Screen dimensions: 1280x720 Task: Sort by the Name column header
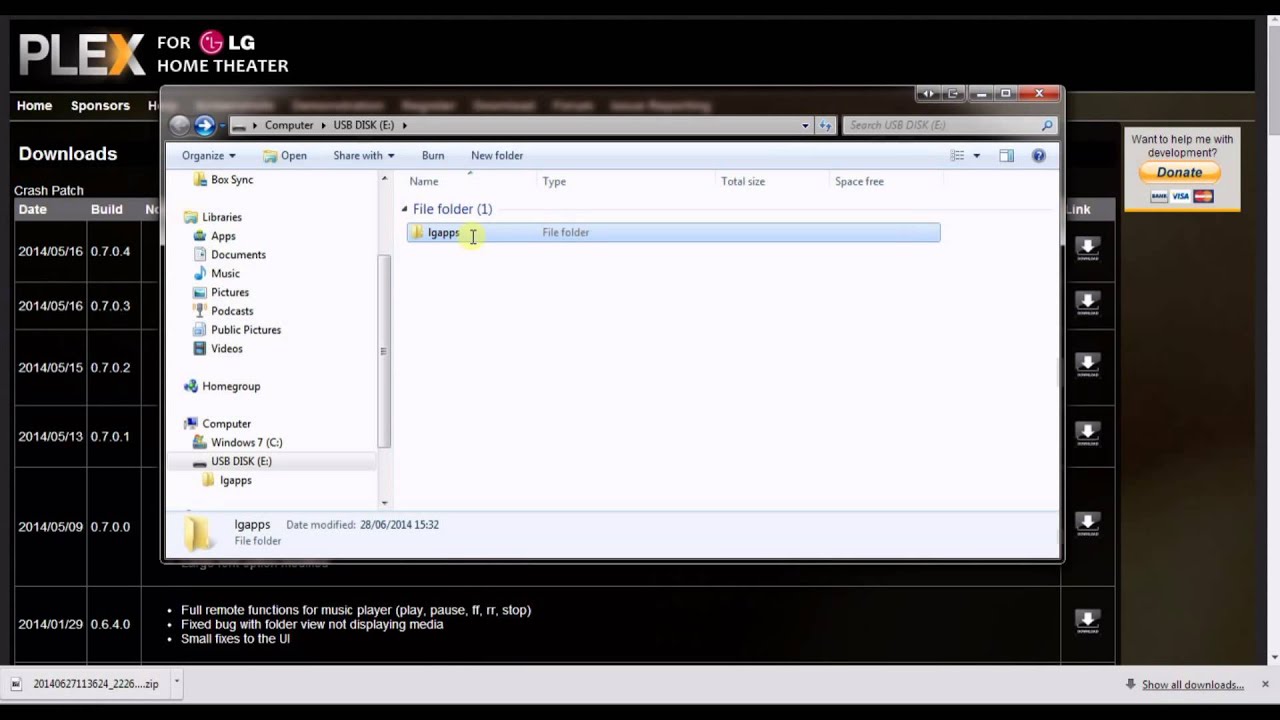(470, 181)
